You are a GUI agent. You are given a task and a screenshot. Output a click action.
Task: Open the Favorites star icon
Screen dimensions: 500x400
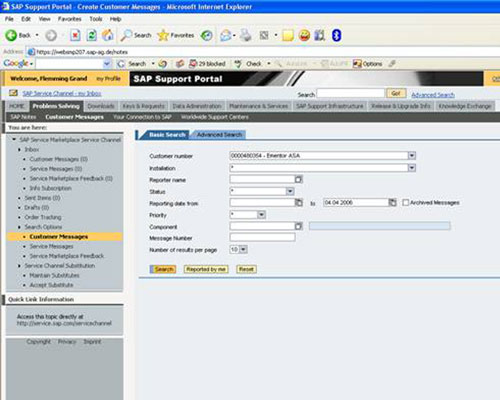[163, 35]
